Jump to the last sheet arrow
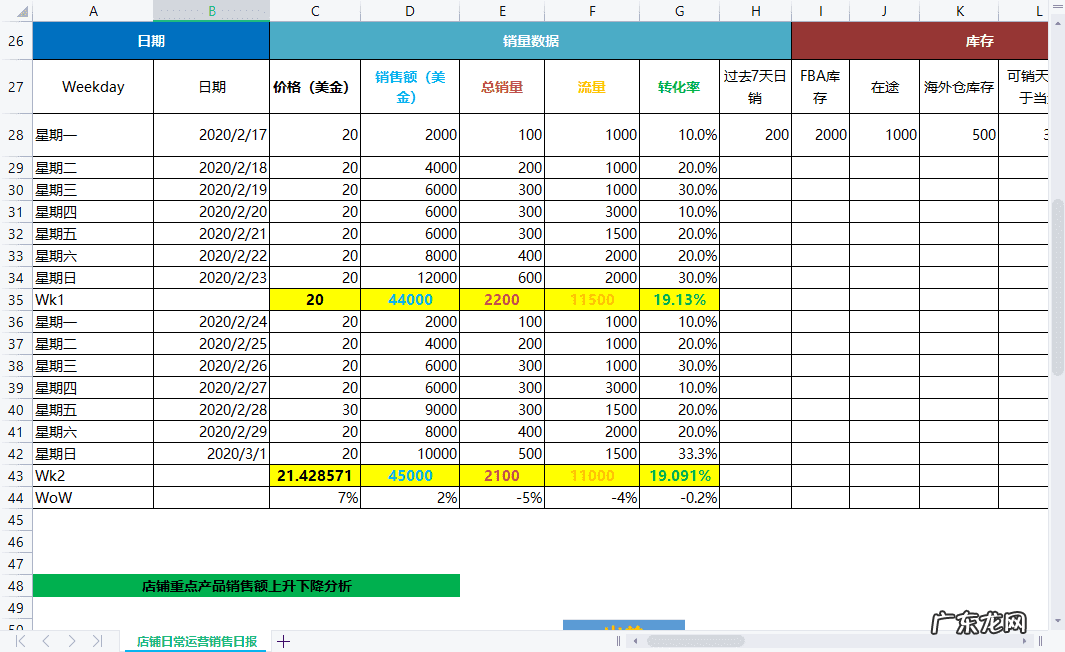 pos(97,641)
